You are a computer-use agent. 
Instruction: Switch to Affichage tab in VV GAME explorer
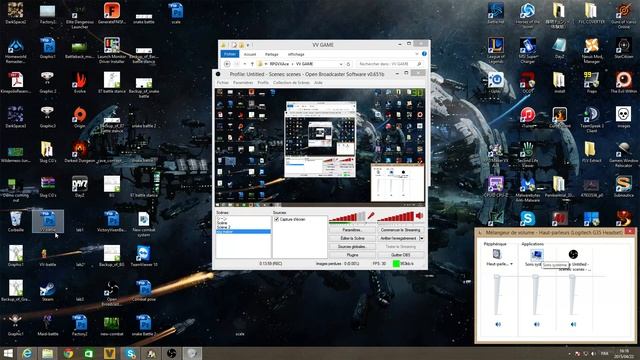[296, 54]
